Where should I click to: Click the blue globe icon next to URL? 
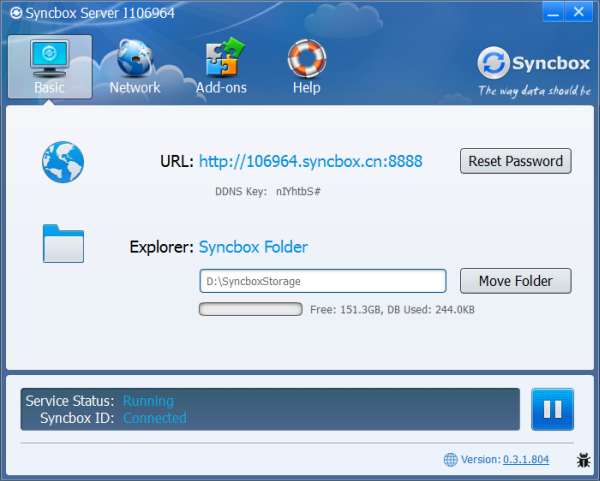coord(63,162)
